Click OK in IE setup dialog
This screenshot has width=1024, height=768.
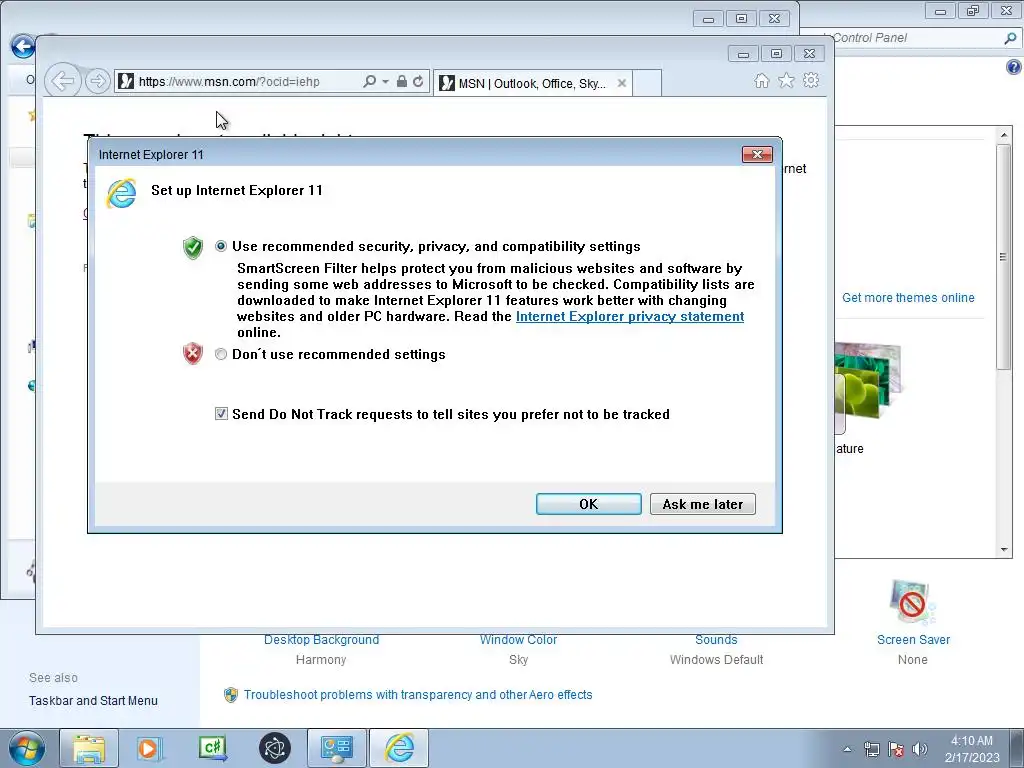point(588,504)
